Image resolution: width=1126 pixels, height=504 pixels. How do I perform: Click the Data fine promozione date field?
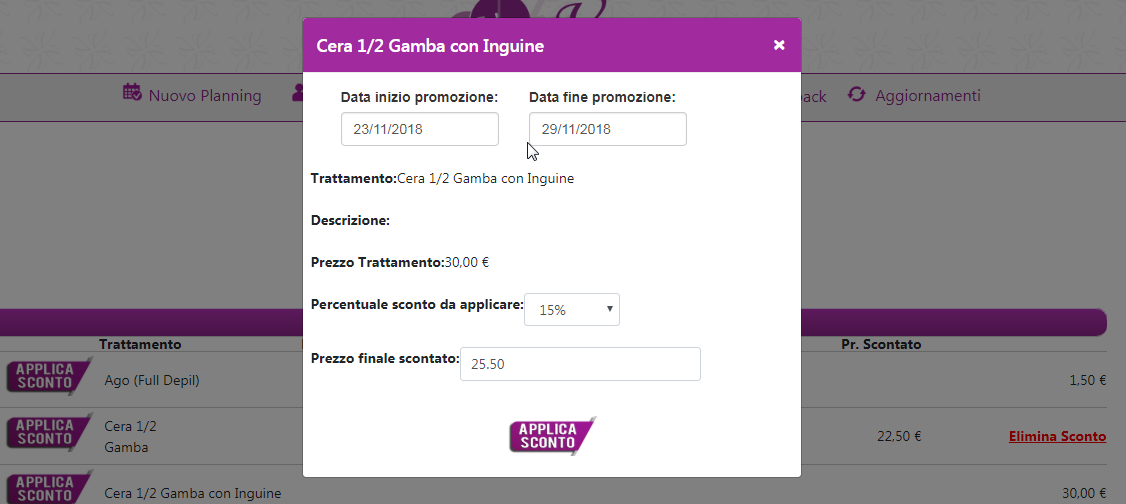coord(608,129)
